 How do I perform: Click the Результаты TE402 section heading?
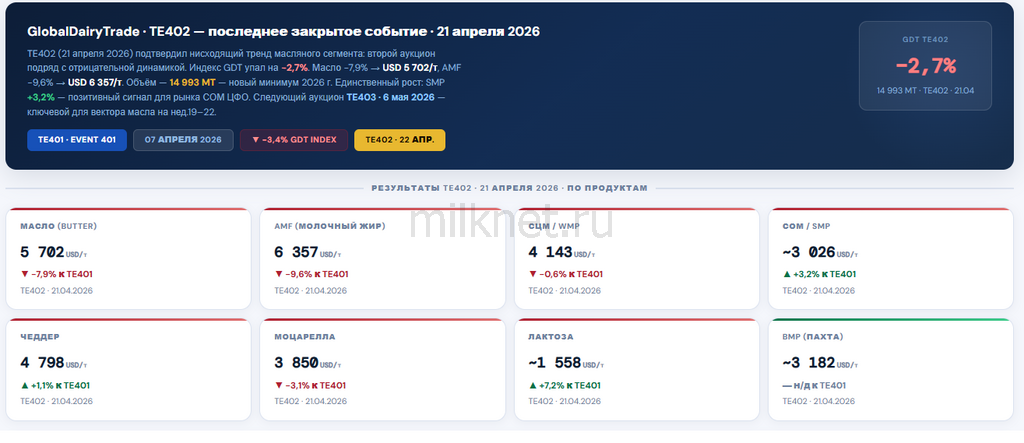point(510,188)
